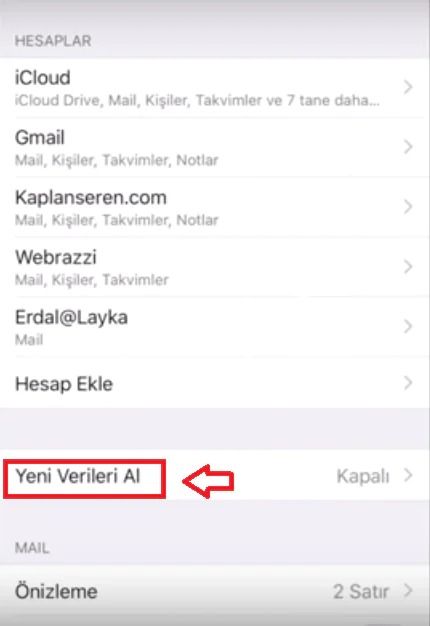Tap the chevron next to iCloud
430x626 pixels.
pyautogui.click(x=408, y=87)
